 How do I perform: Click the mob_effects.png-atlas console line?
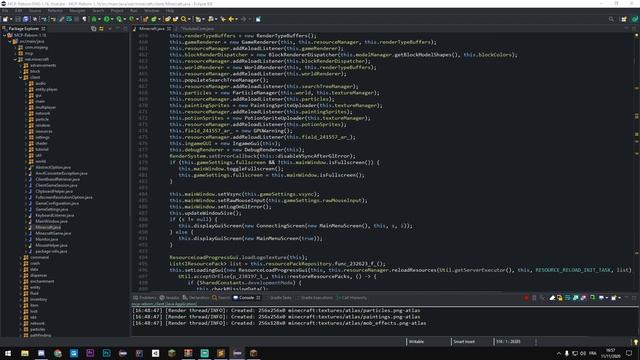[279, 323]
